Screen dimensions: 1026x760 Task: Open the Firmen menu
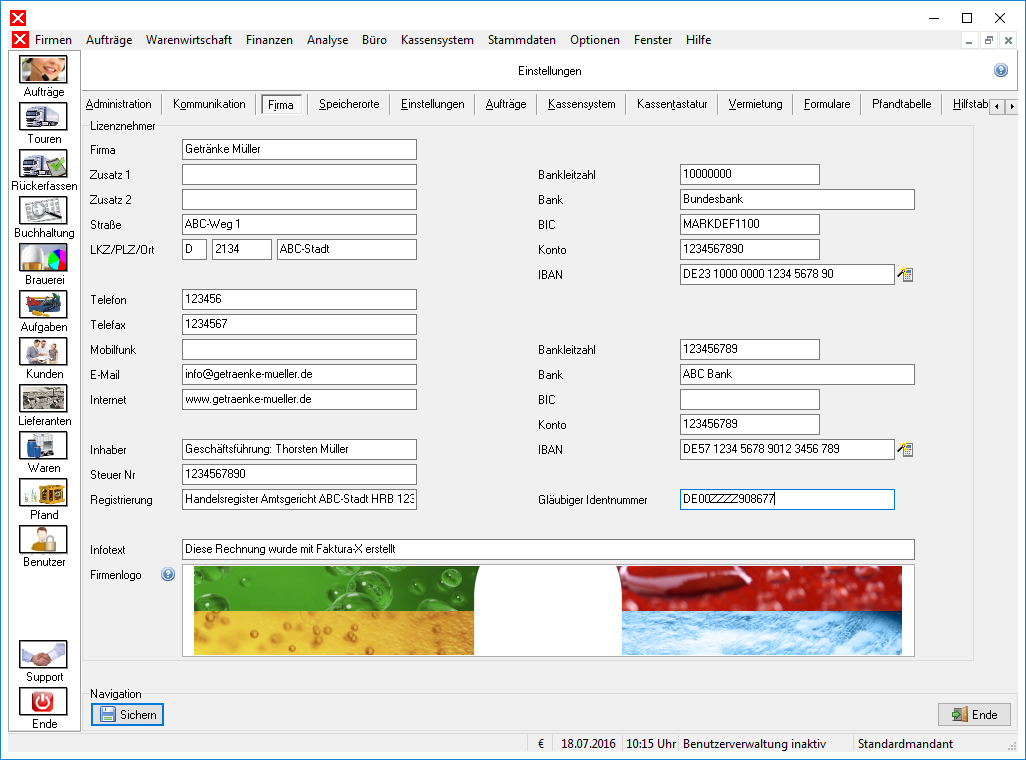coord(53,40)
